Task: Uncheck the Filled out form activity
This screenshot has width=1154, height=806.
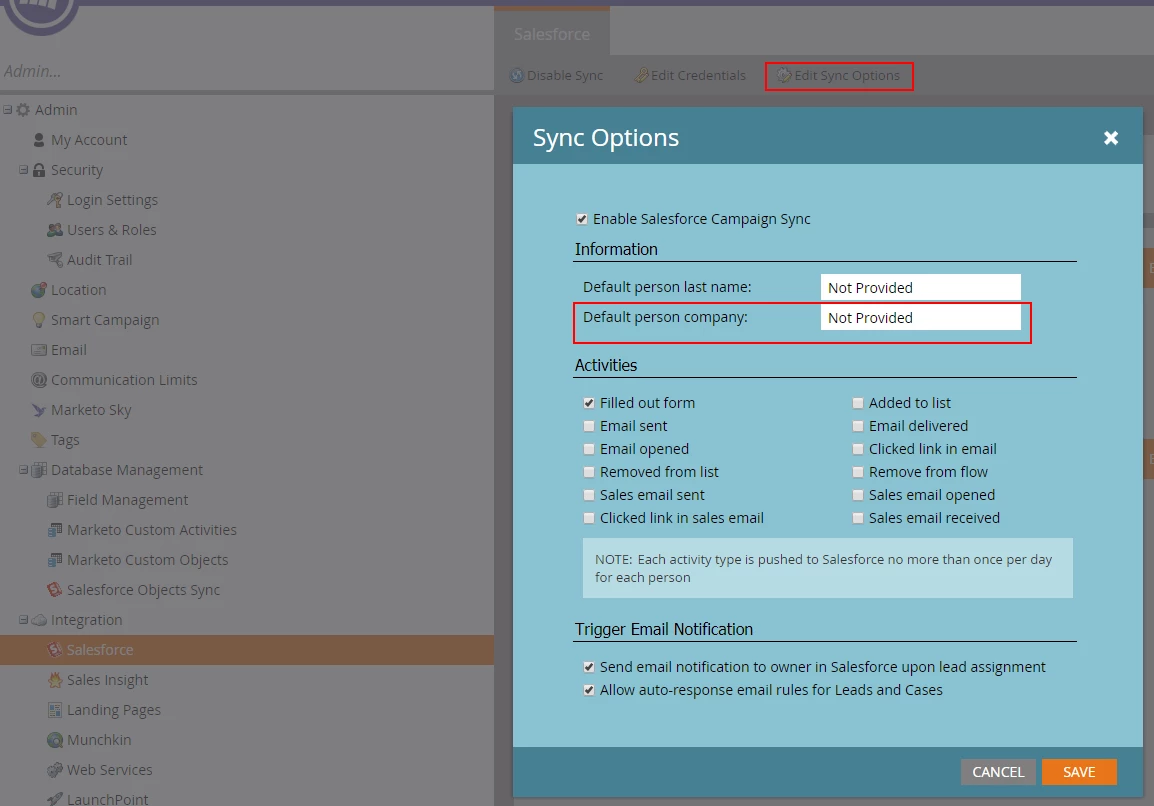Action: pyautogui.click(x=589, y=403)
